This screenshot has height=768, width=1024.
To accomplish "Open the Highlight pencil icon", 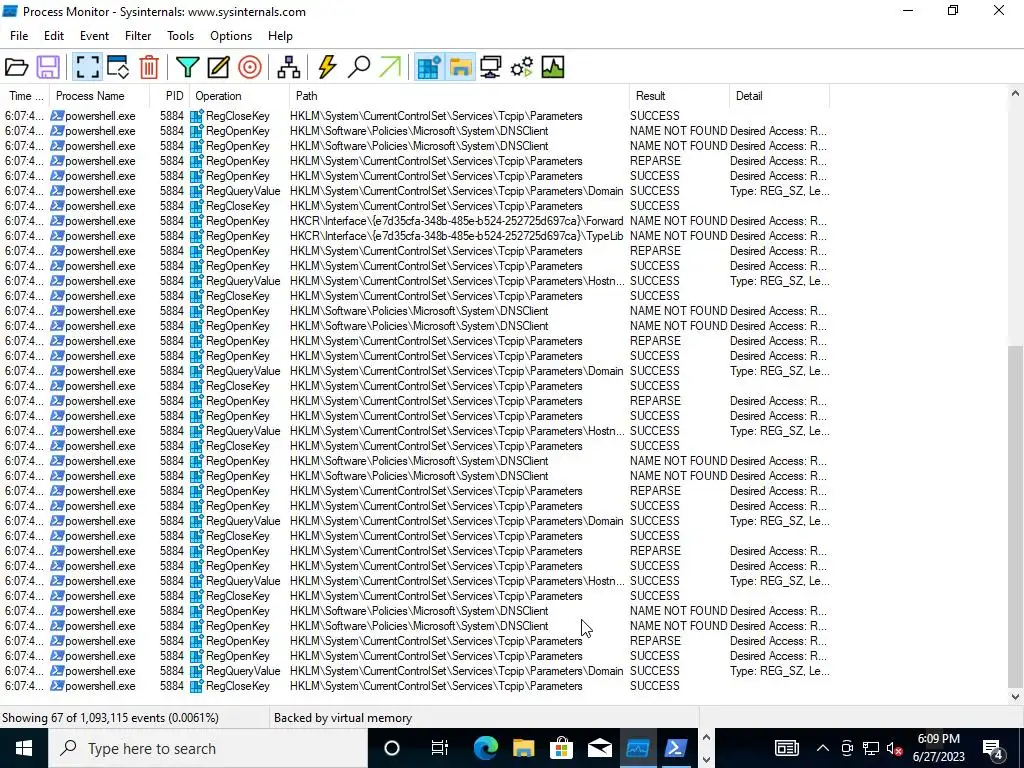I will point(218,67).
